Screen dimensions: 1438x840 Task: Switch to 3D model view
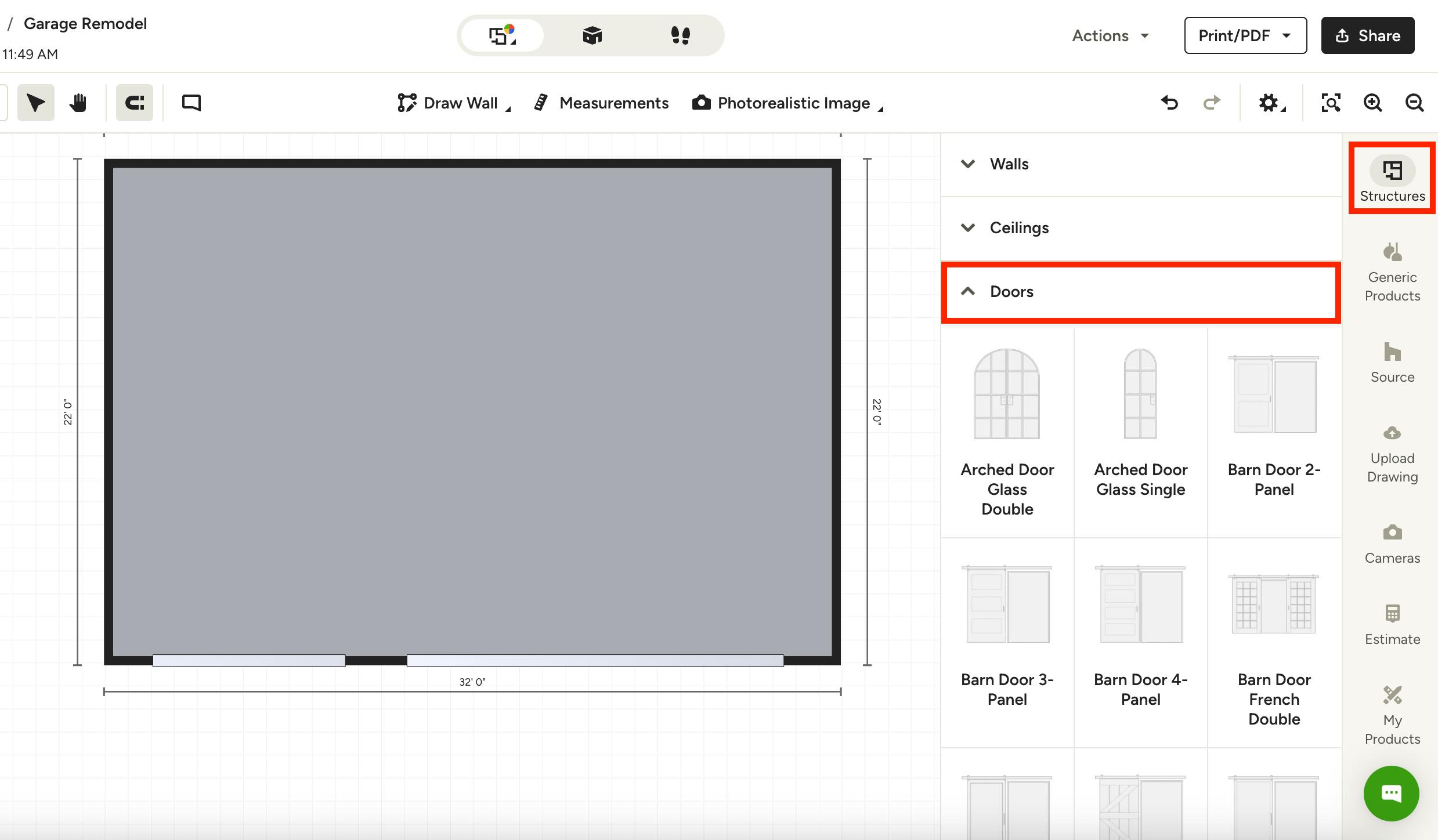[592, 35]
